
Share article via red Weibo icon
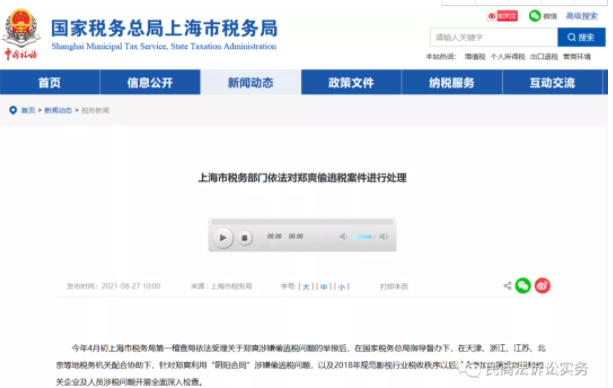click(542, 286)
